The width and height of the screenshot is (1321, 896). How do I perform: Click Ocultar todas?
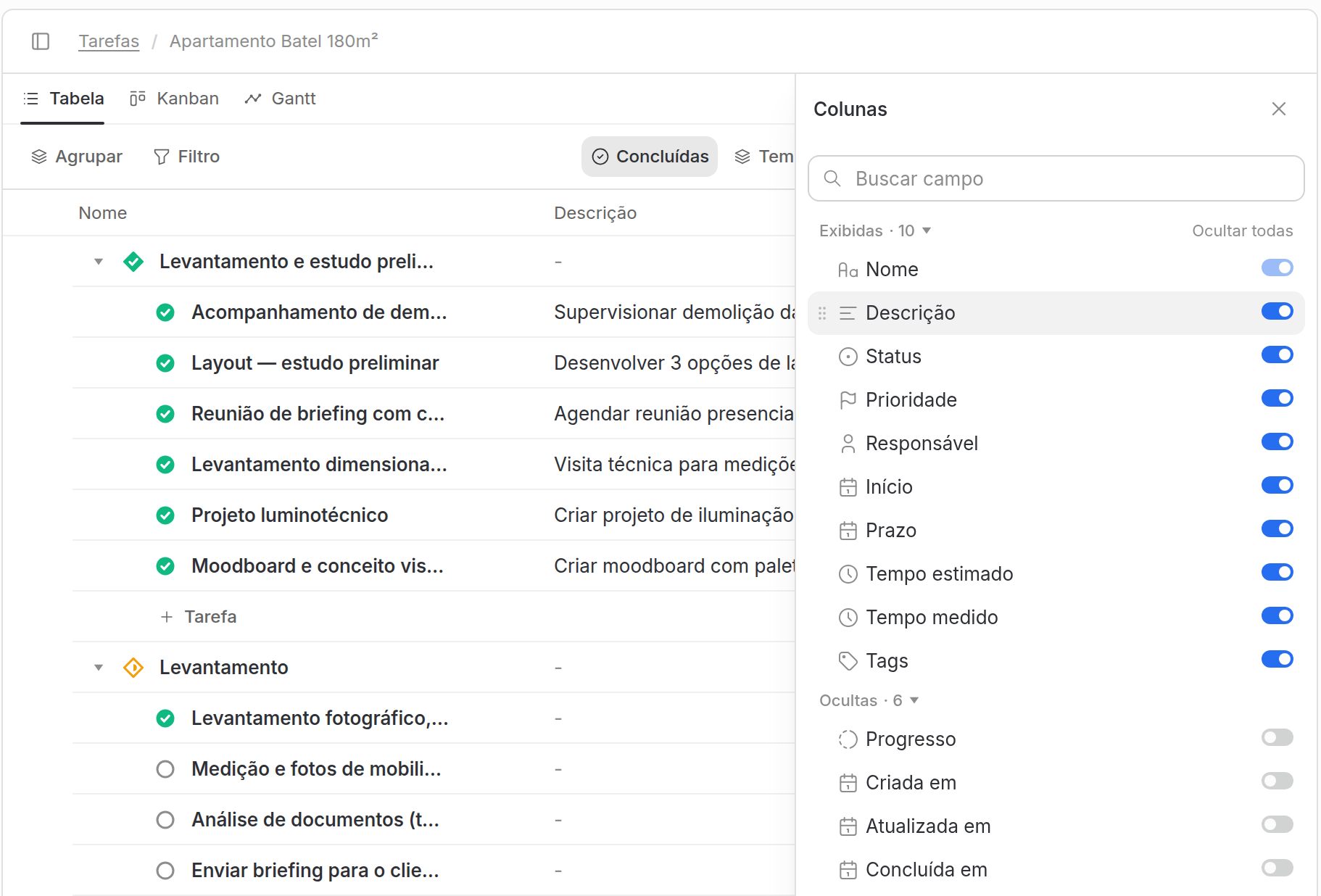click(x=1243, y=231)
